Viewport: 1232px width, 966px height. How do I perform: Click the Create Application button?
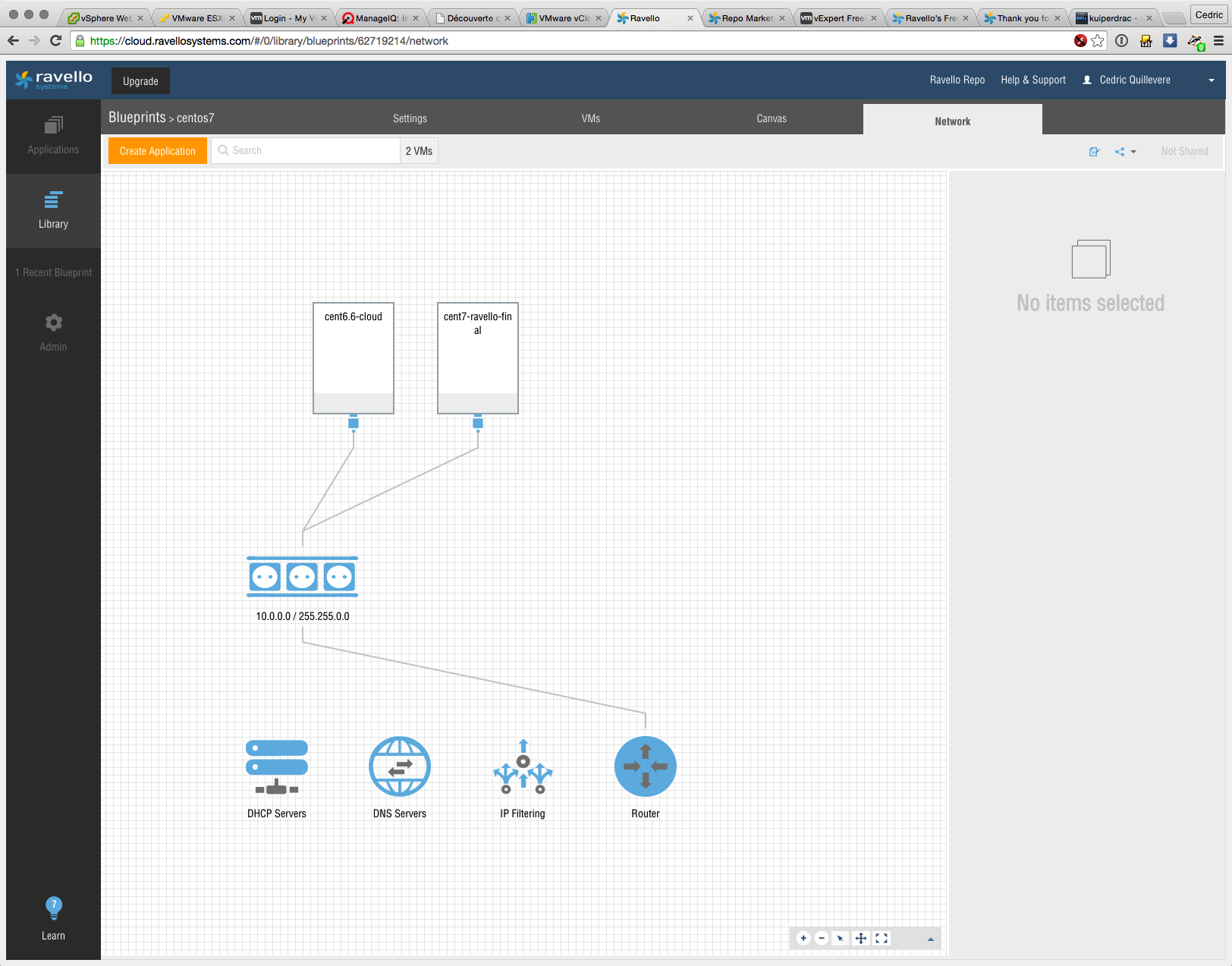(x=158, y=151)
